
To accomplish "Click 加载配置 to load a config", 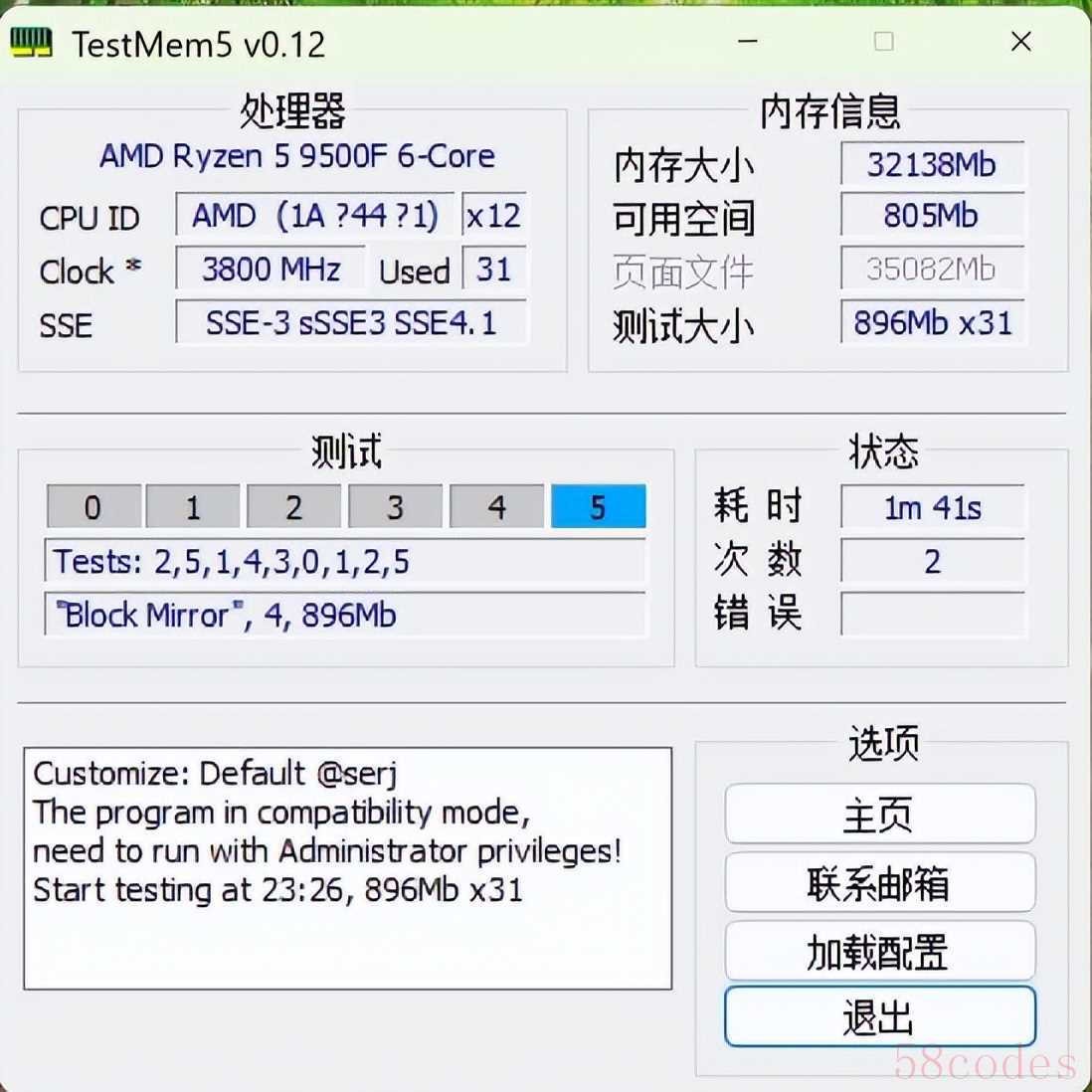I will 879,951.
